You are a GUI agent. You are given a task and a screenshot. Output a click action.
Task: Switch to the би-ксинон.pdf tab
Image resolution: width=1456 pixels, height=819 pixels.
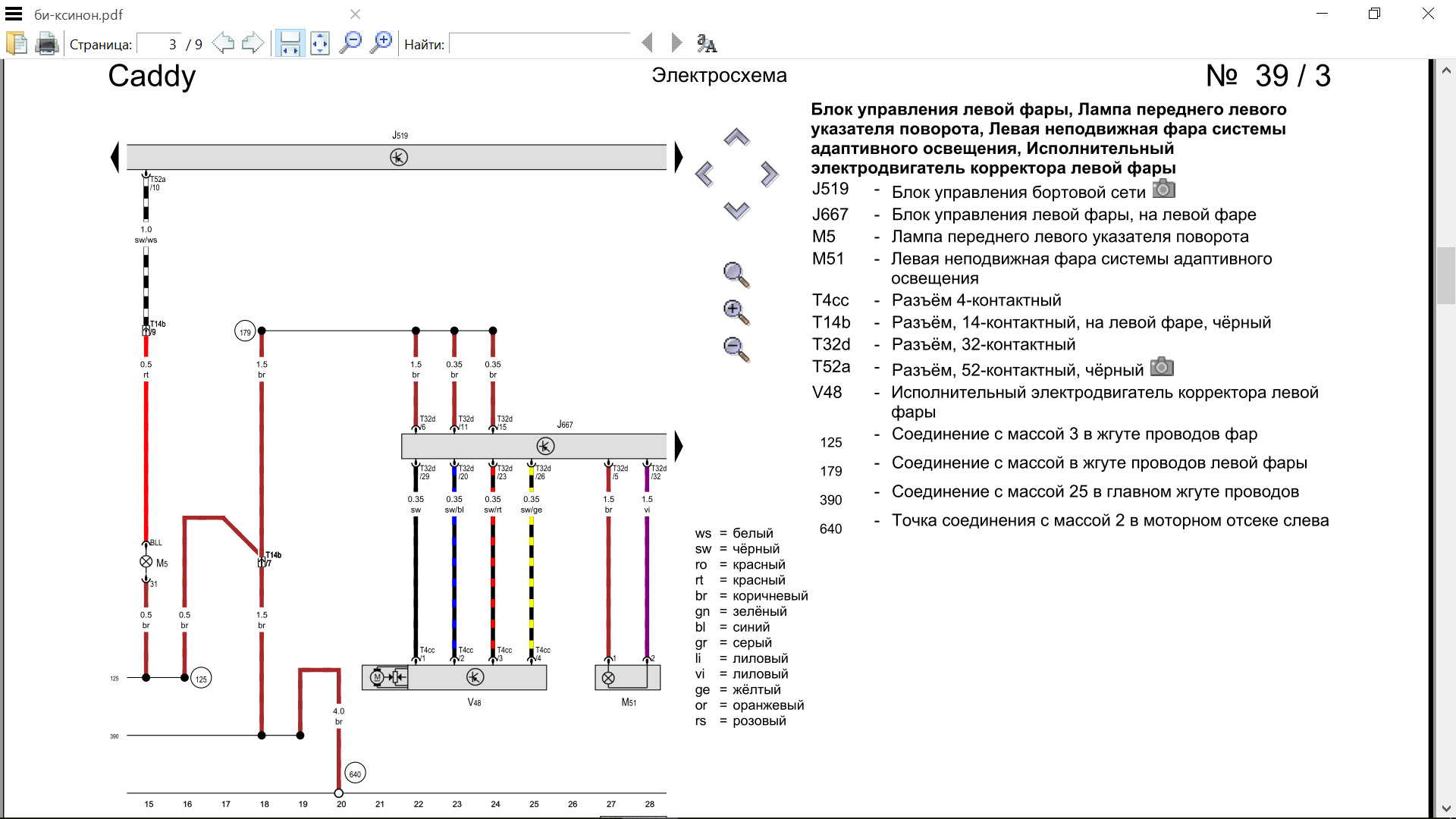[78, 14]
